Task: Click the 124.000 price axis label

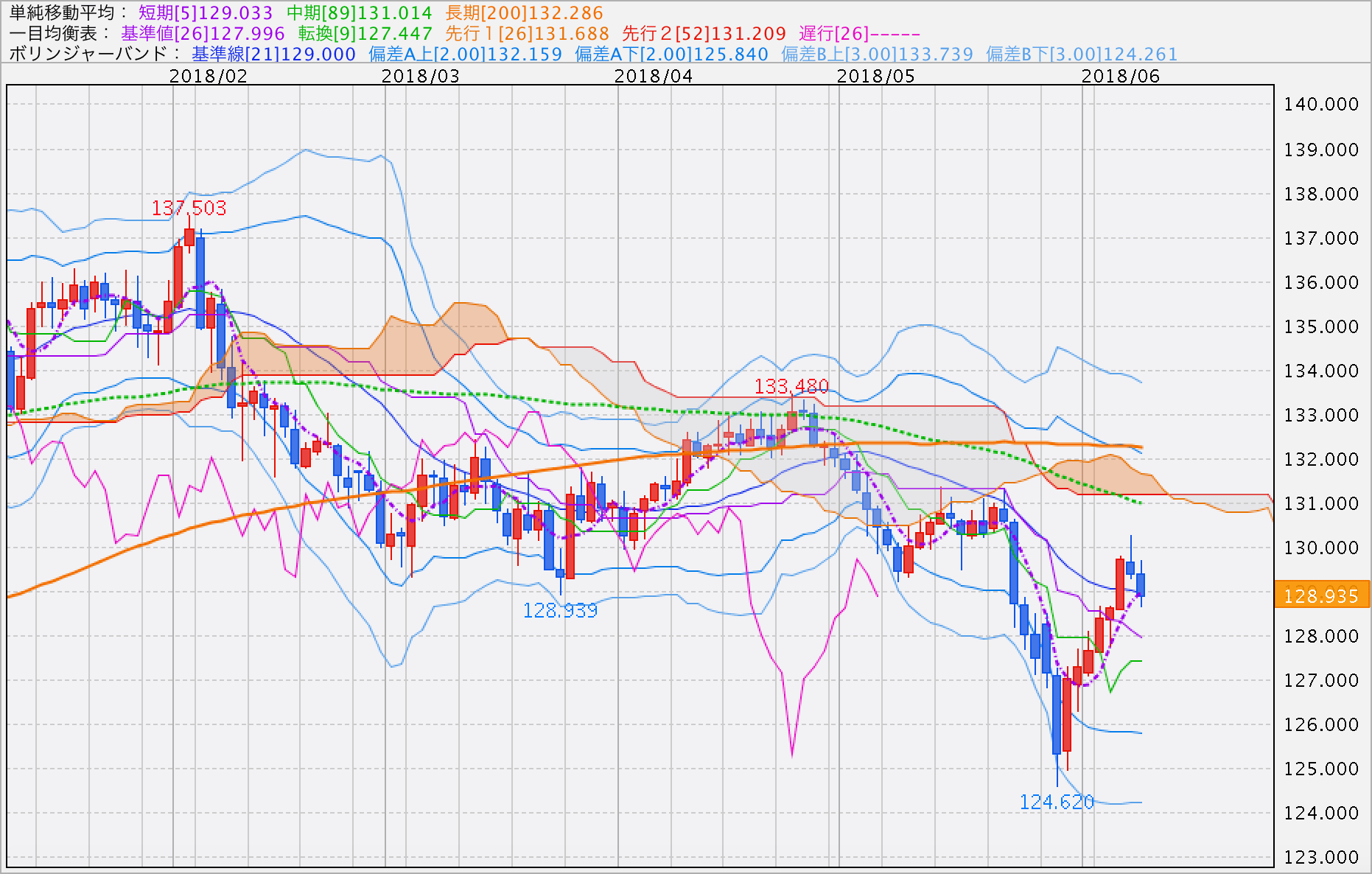Action: point(1321,813)
